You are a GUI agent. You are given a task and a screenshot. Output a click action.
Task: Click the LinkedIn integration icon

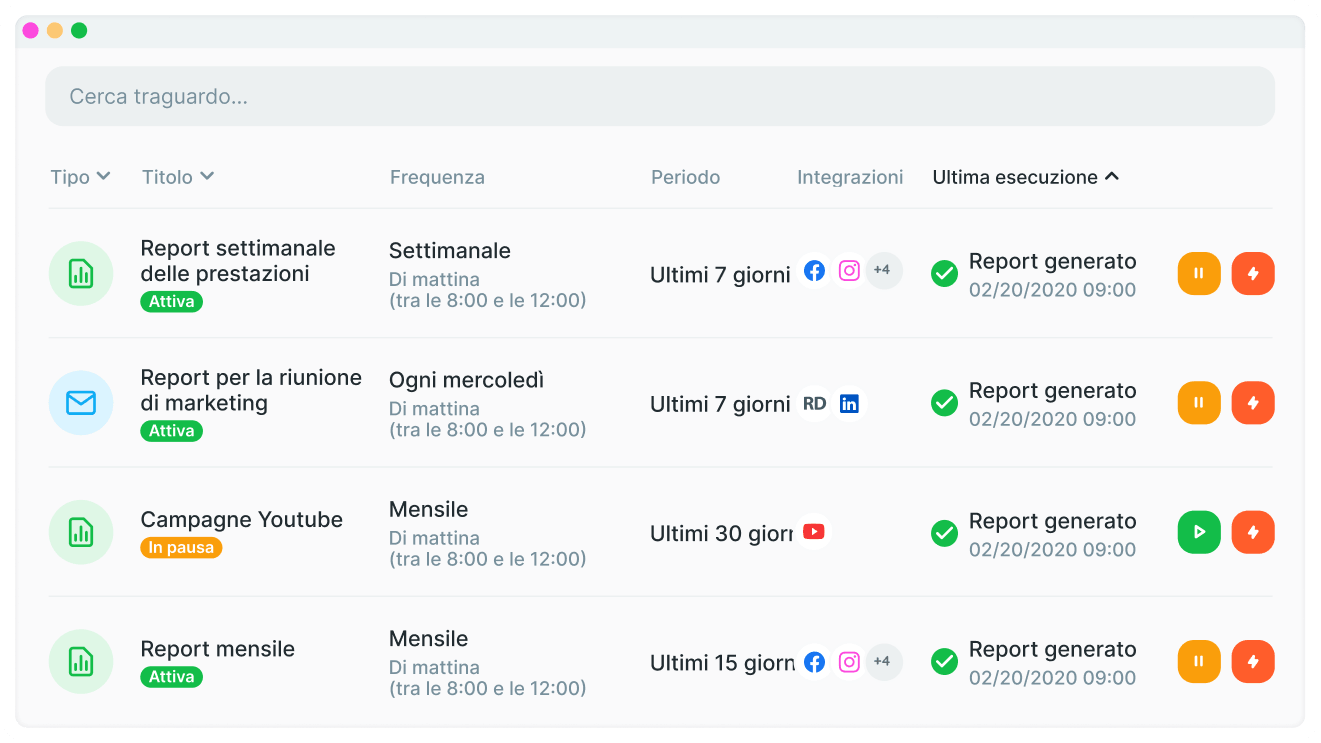tap(849, 404)
